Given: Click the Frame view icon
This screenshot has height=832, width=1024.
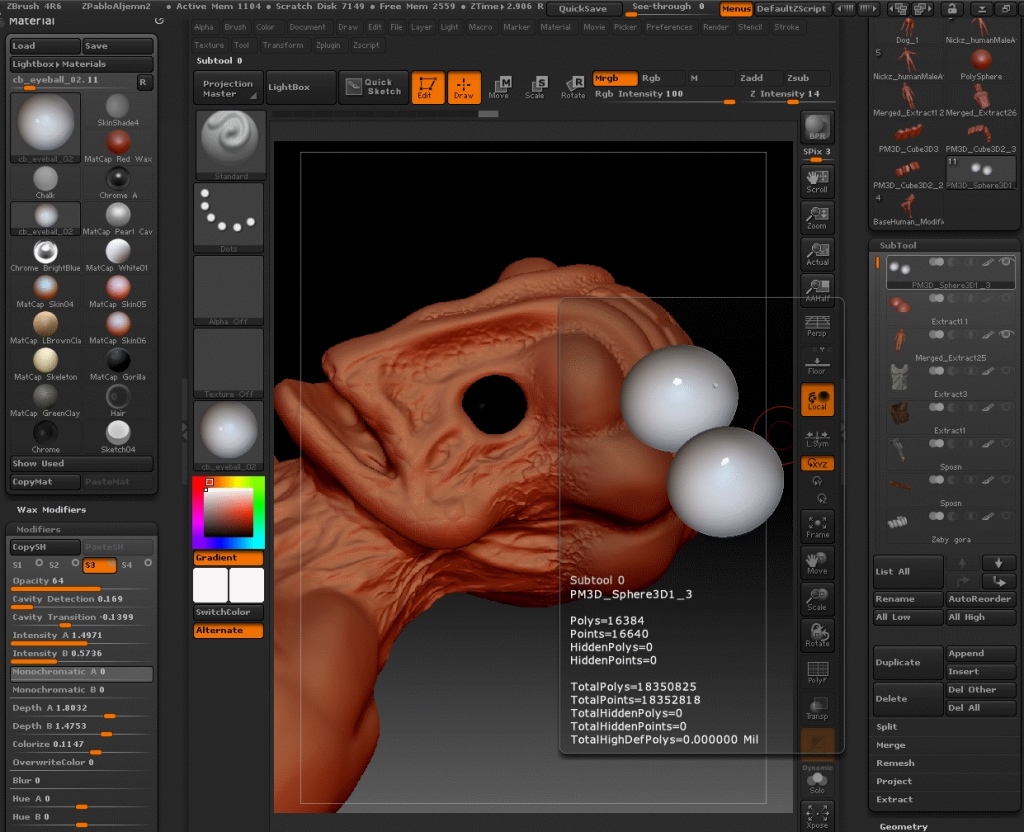Looking at the screenshot, I should [x=817, y=526].
